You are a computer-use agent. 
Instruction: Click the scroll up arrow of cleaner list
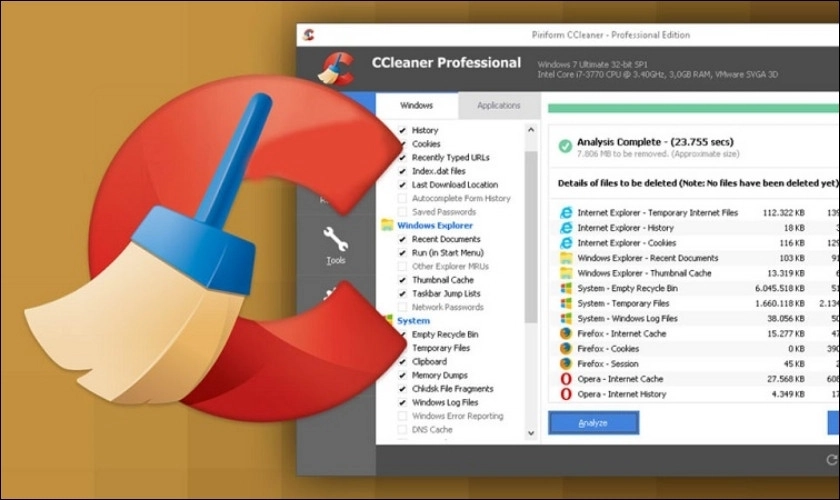(531, 128)
